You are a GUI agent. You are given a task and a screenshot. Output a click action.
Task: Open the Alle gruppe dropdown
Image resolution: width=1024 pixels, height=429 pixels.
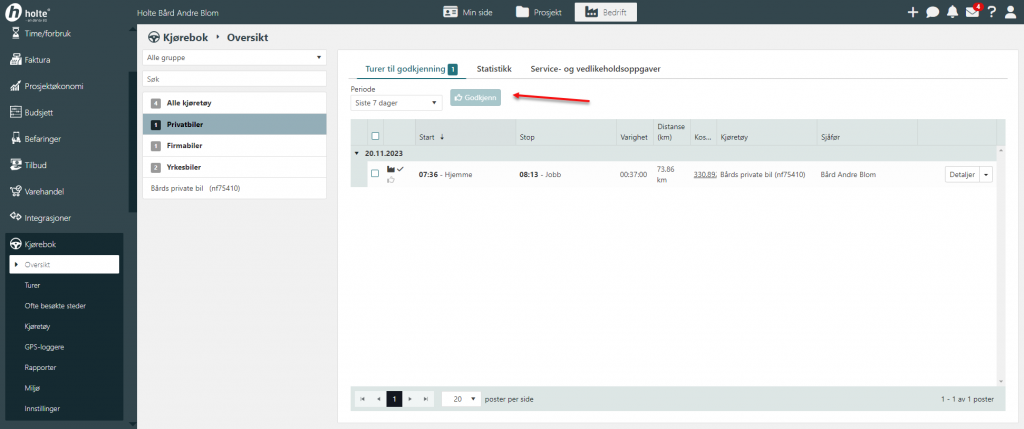point(235,58)
